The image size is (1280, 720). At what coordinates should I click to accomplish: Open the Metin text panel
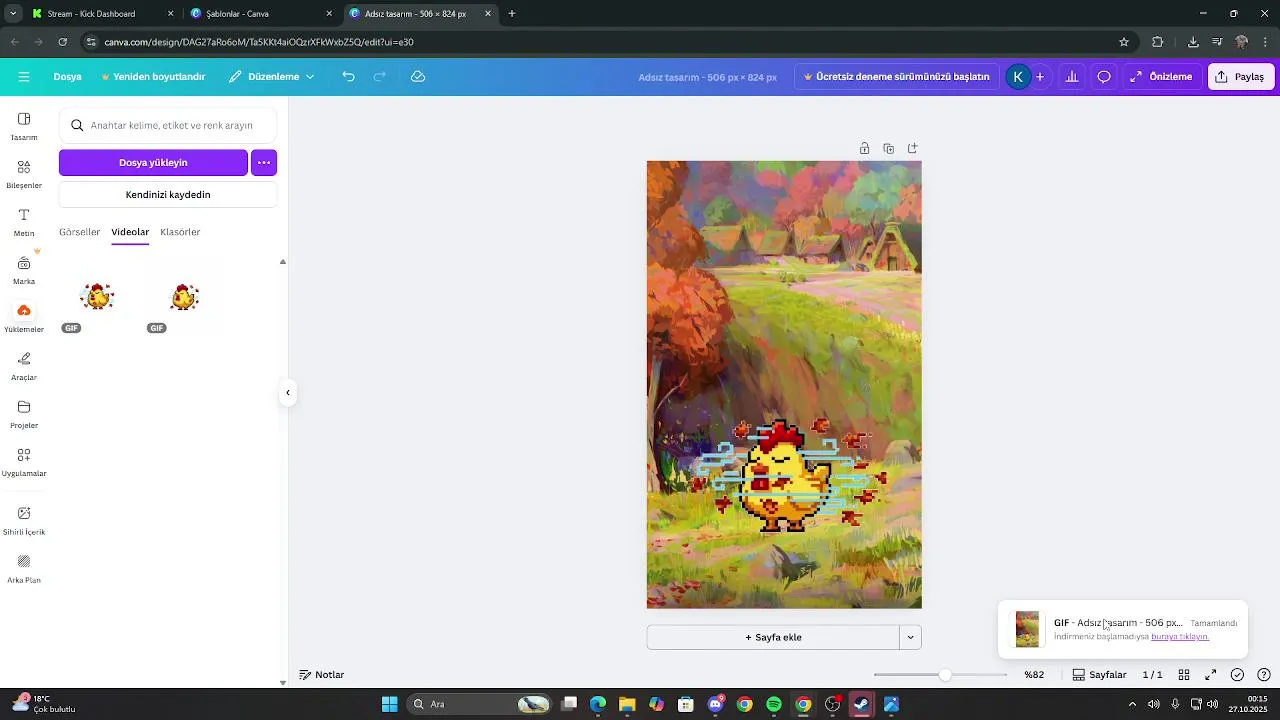[x=24, y=222]
